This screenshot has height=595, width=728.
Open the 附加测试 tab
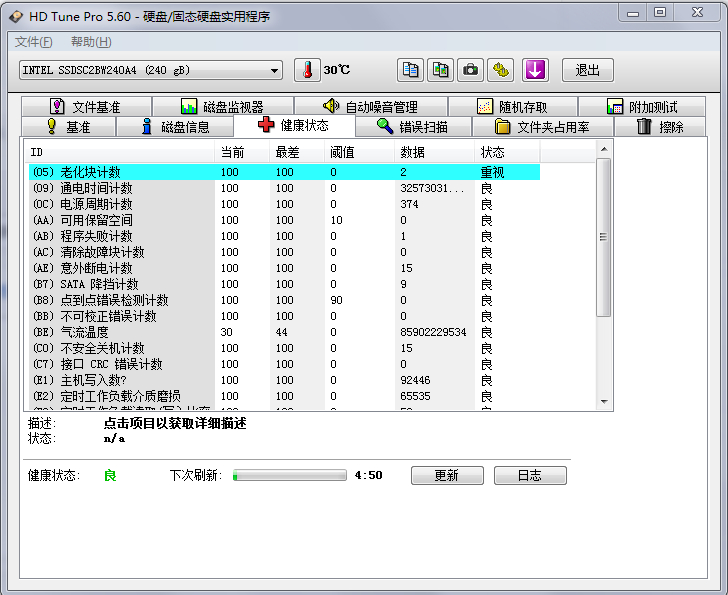[642, 107]
